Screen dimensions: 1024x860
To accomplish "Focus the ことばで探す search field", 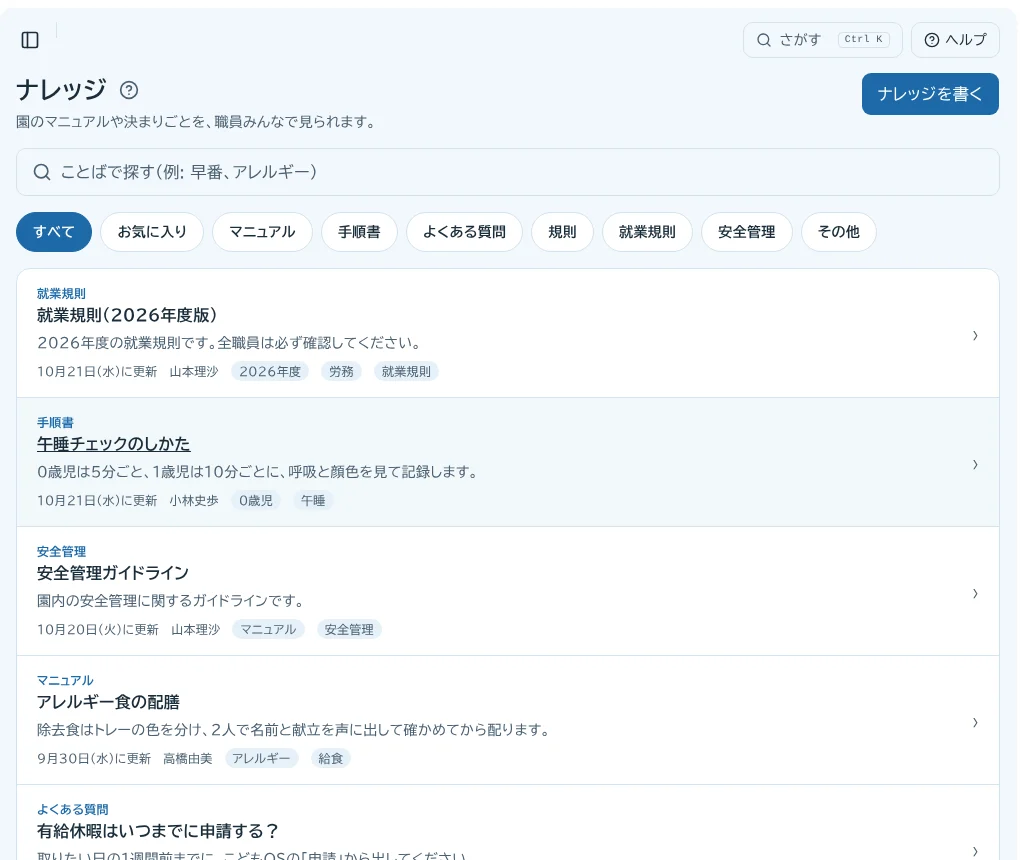I will (x=507, y=172).
